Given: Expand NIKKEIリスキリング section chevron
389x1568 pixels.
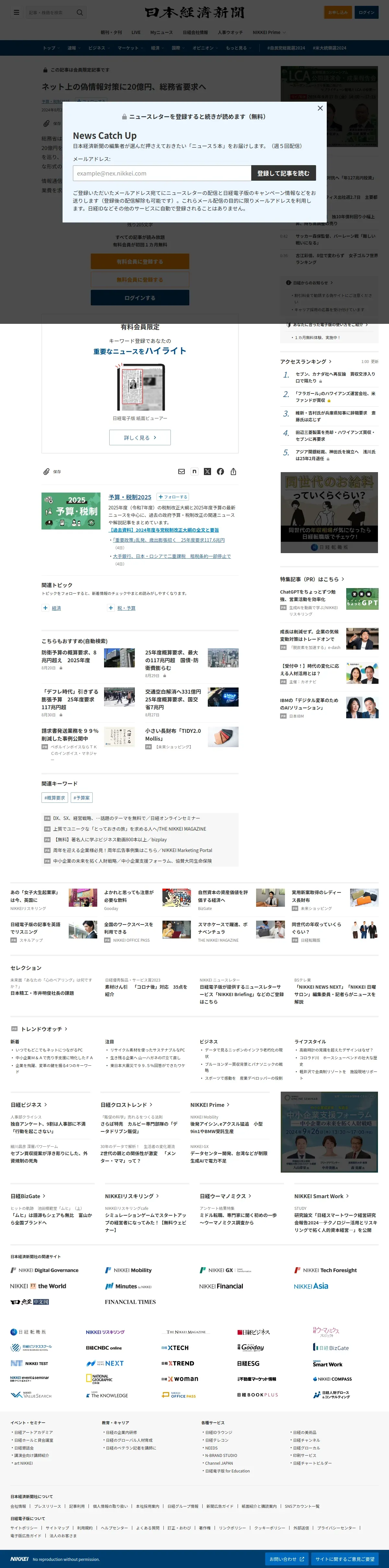Looking at the screenshot, I should 132,1196.
